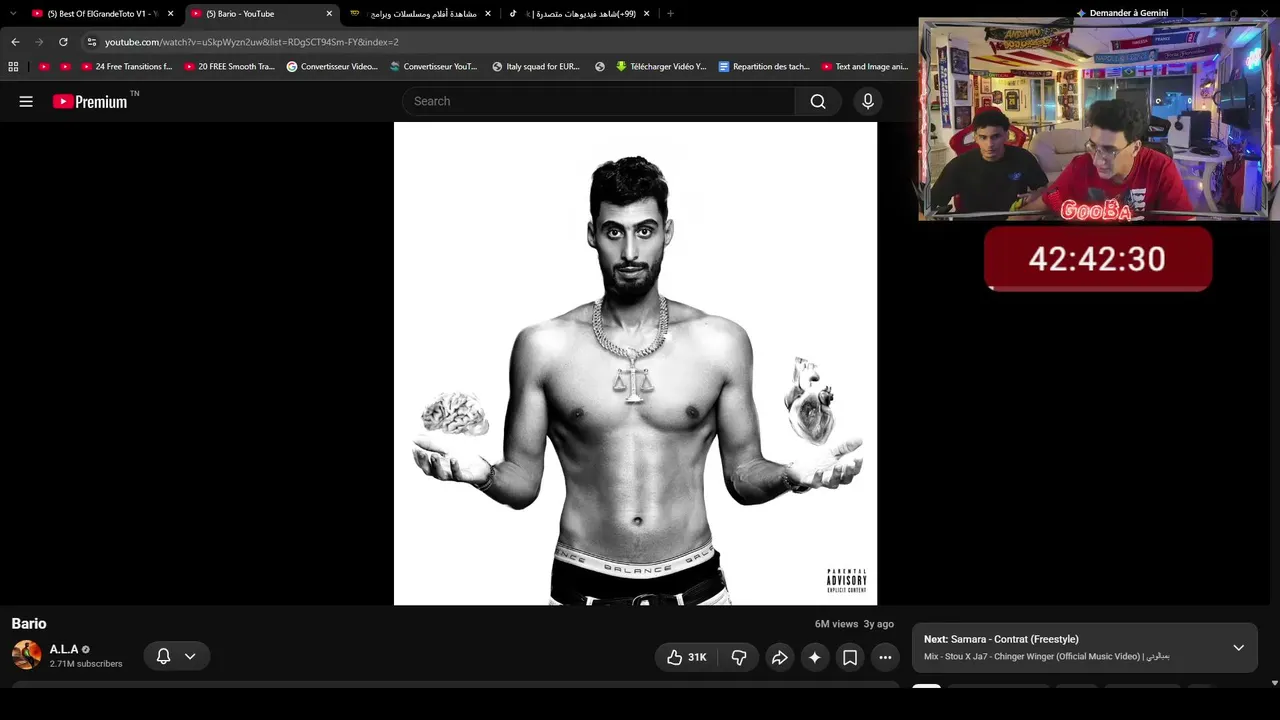This screenshot has height=720, width=1280.
Task: Switch to the شاهد فيديوهات متصدرة tab
Action: (x=580, y=14)
